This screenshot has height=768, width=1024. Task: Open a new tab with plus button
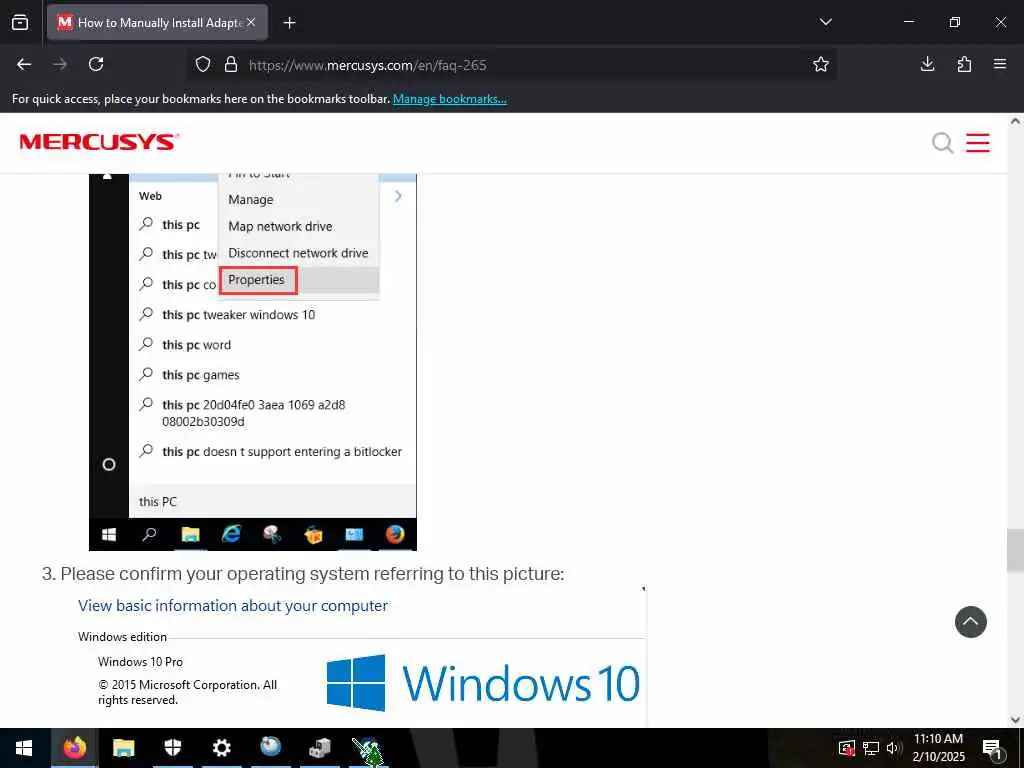coord(289,23)
